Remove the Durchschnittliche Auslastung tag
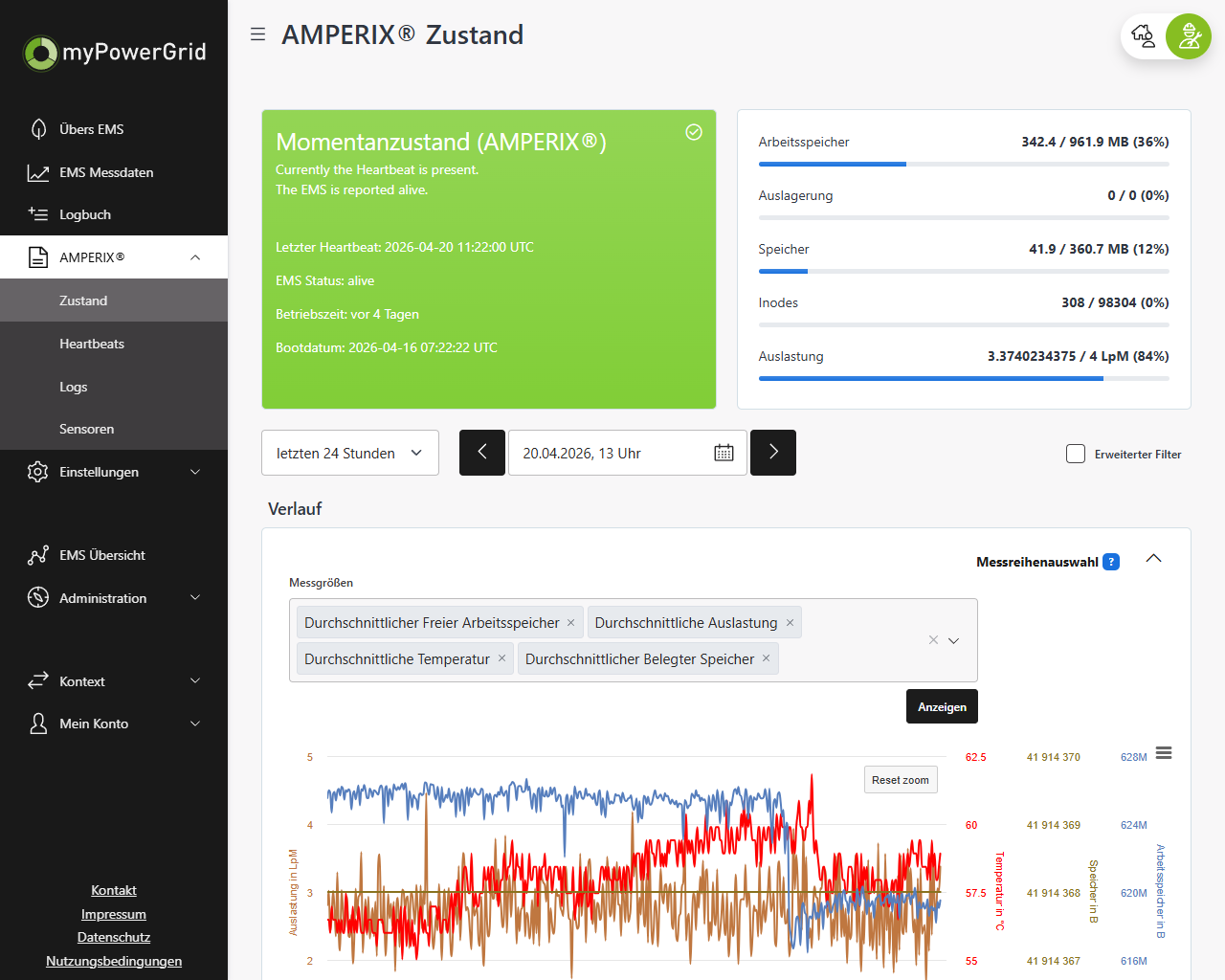This screenshot has height=980, width=1225. 790,622
